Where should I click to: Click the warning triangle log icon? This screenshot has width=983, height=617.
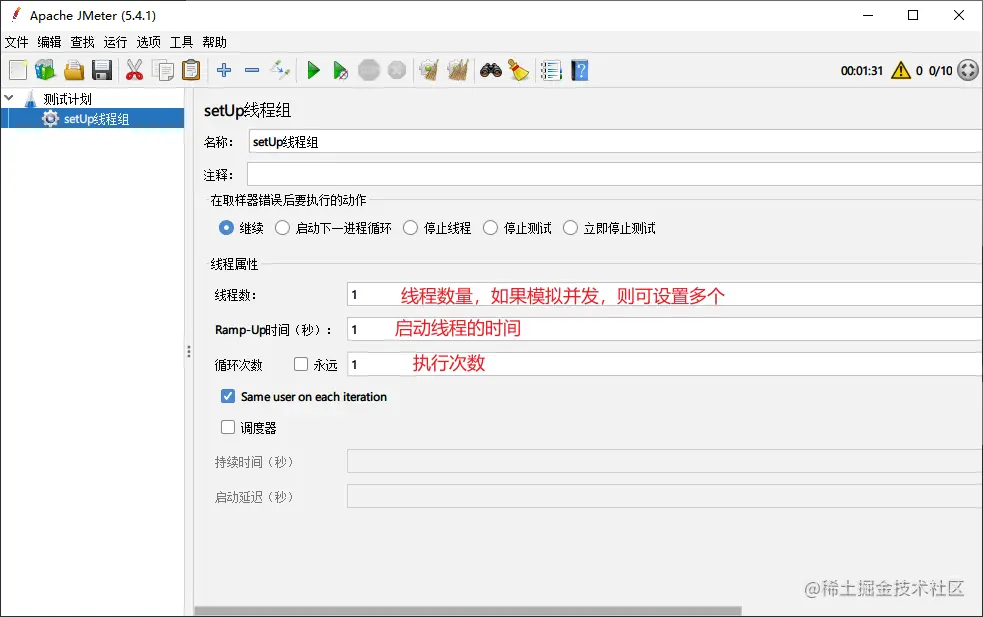901,70
